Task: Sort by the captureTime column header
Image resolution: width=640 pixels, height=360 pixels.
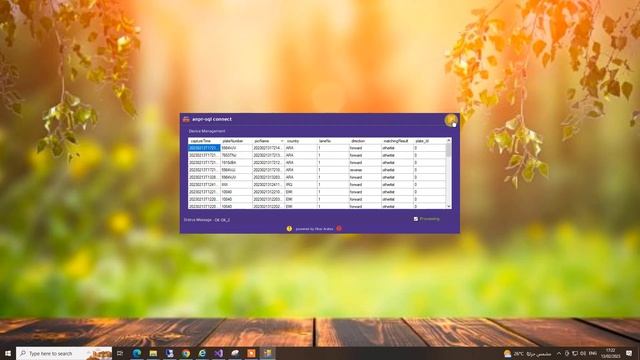Action: point(204,141)
